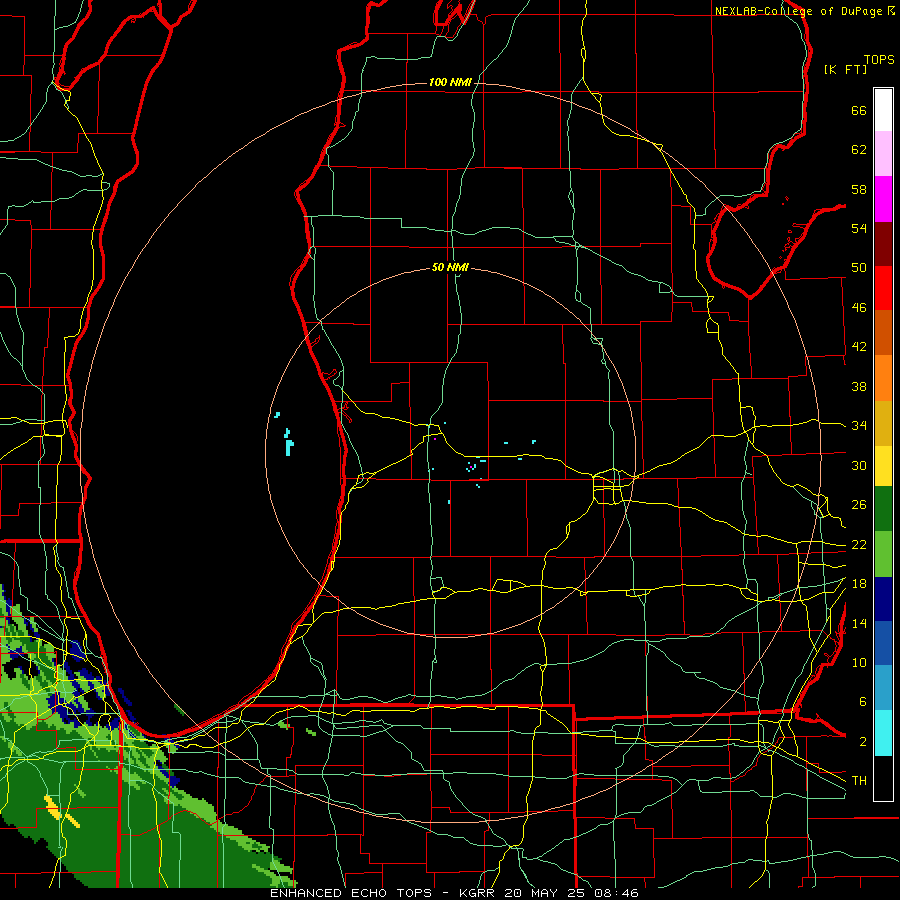Click the legend value '34'
Screen dimensions: 900x900
(859, 426)
